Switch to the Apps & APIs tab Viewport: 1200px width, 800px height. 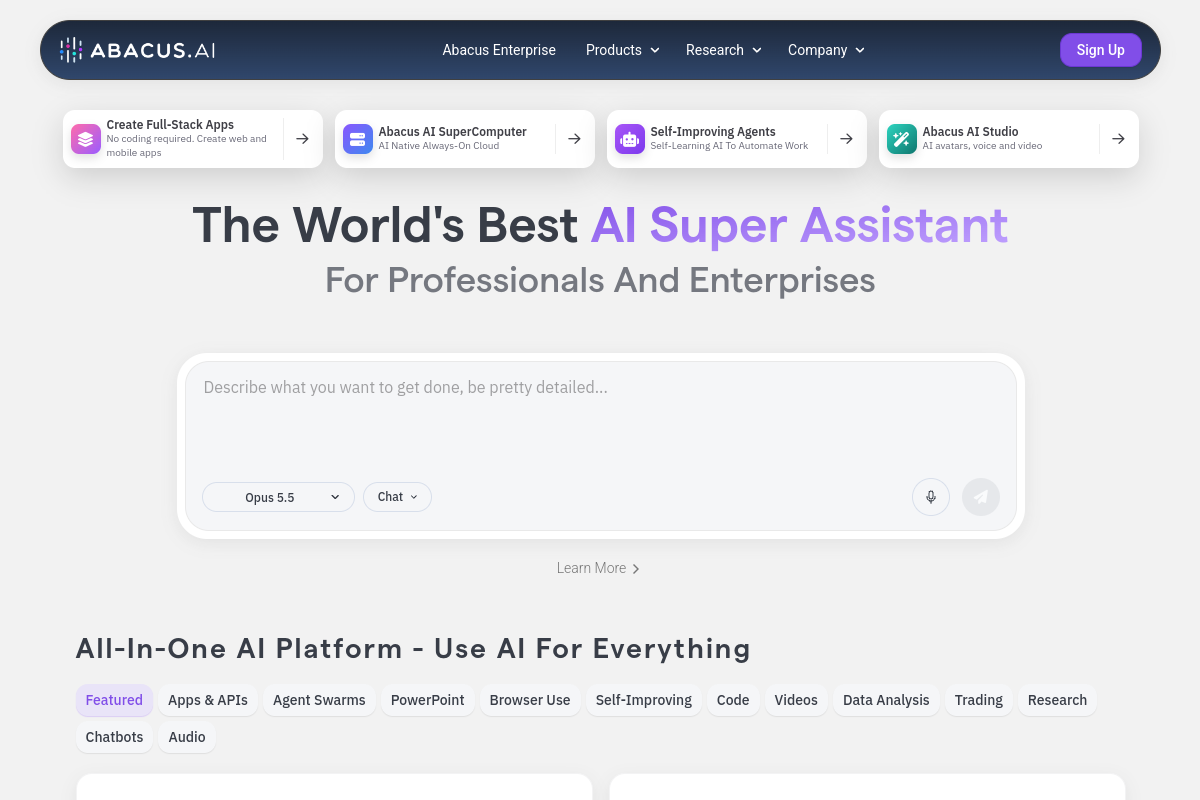click(208, 700)
